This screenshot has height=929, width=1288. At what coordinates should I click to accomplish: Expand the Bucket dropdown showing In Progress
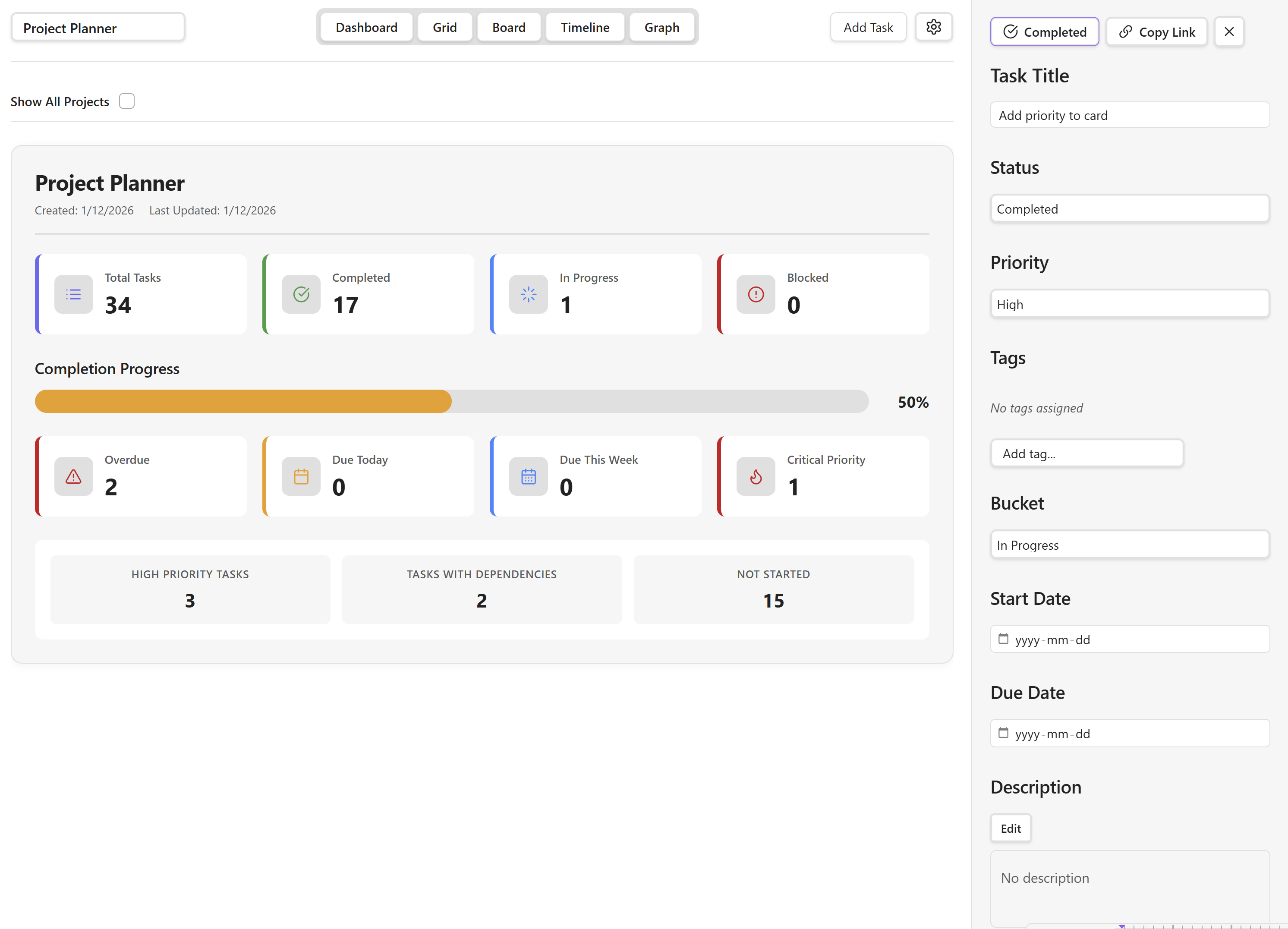(1129, 545)
